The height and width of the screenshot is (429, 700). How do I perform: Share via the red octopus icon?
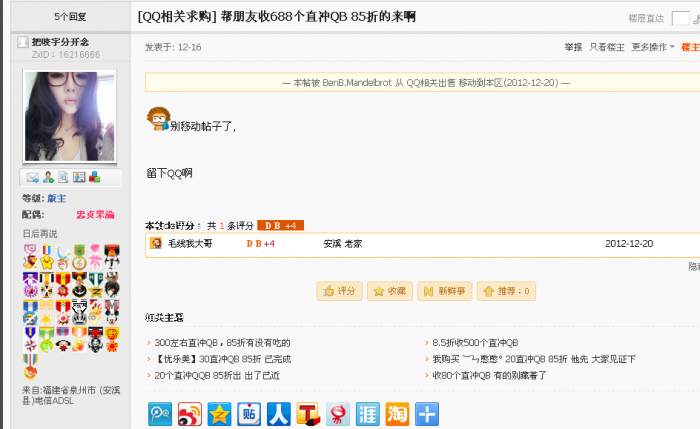click(x=338, y=414)
